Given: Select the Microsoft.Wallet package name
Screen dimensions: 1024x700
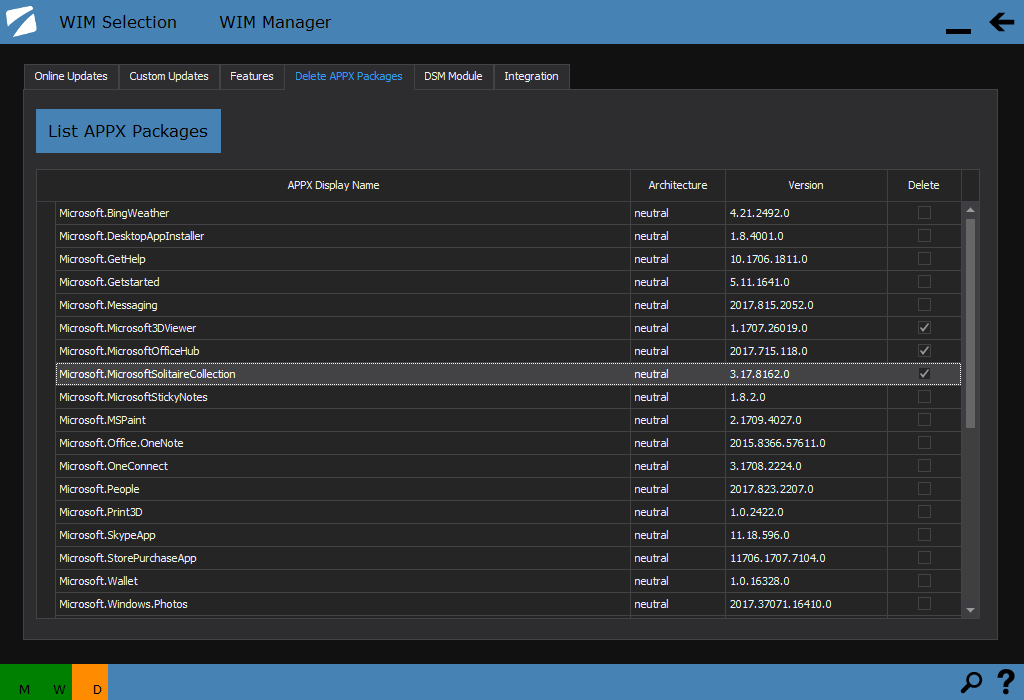Looking at the screenshot, I should [x=98, y=581].
